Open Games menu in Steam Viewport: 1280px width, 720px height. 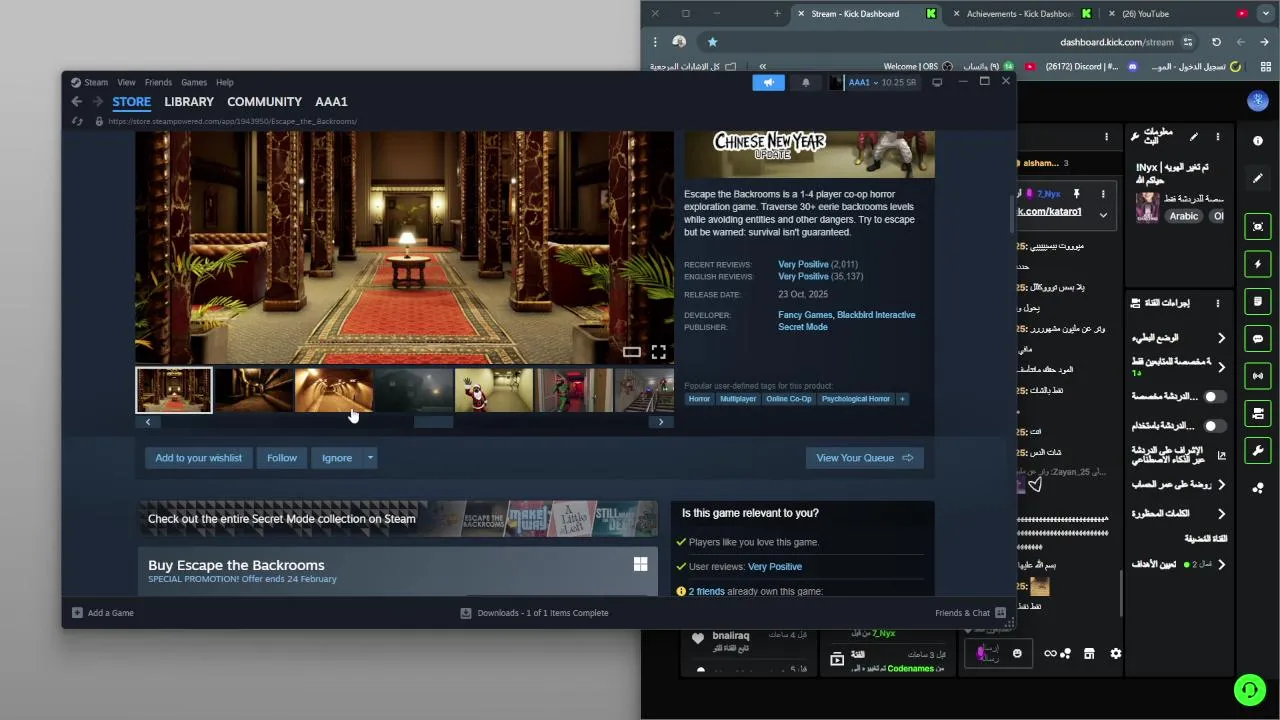pyautogui.click(x=194, y=82)
